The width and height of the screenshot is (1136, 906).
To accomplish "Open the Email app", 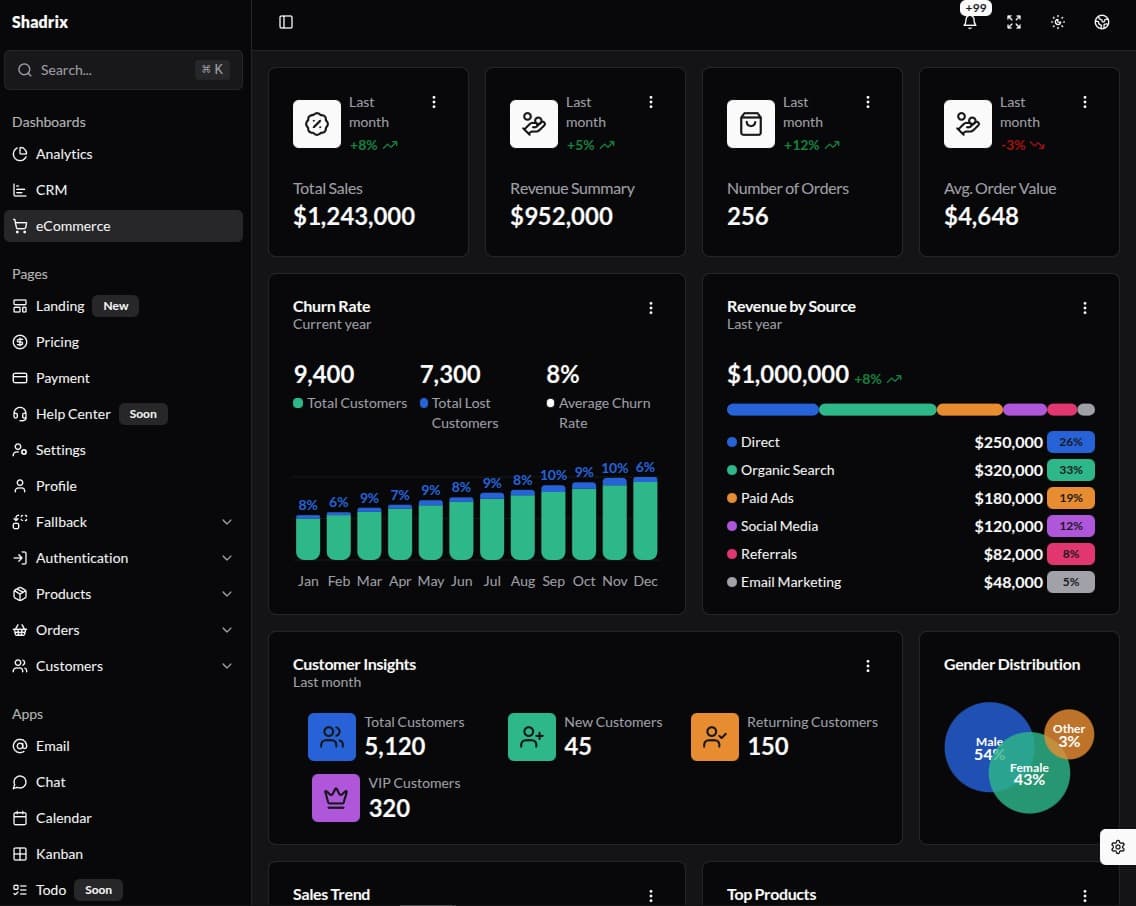I will click(x=123, y=746).
